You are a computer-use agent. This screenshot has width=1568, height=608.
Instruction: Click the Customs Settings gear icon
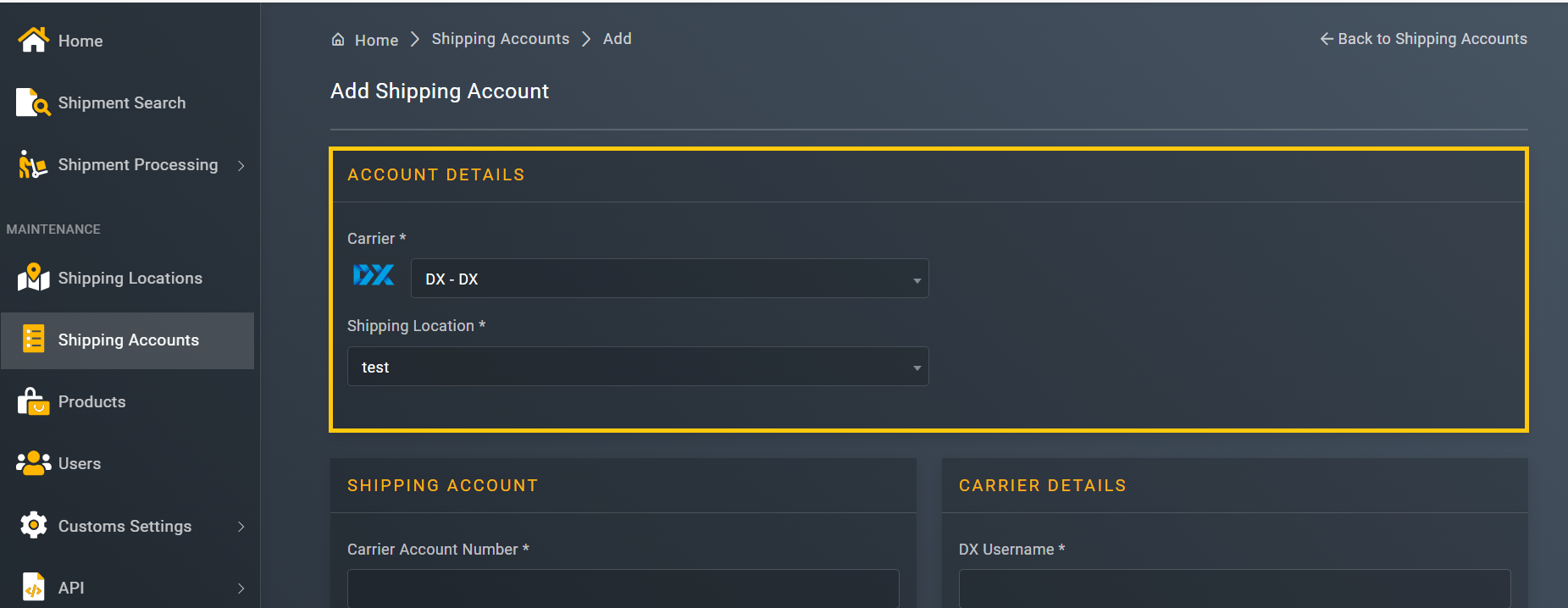point(32,525)
